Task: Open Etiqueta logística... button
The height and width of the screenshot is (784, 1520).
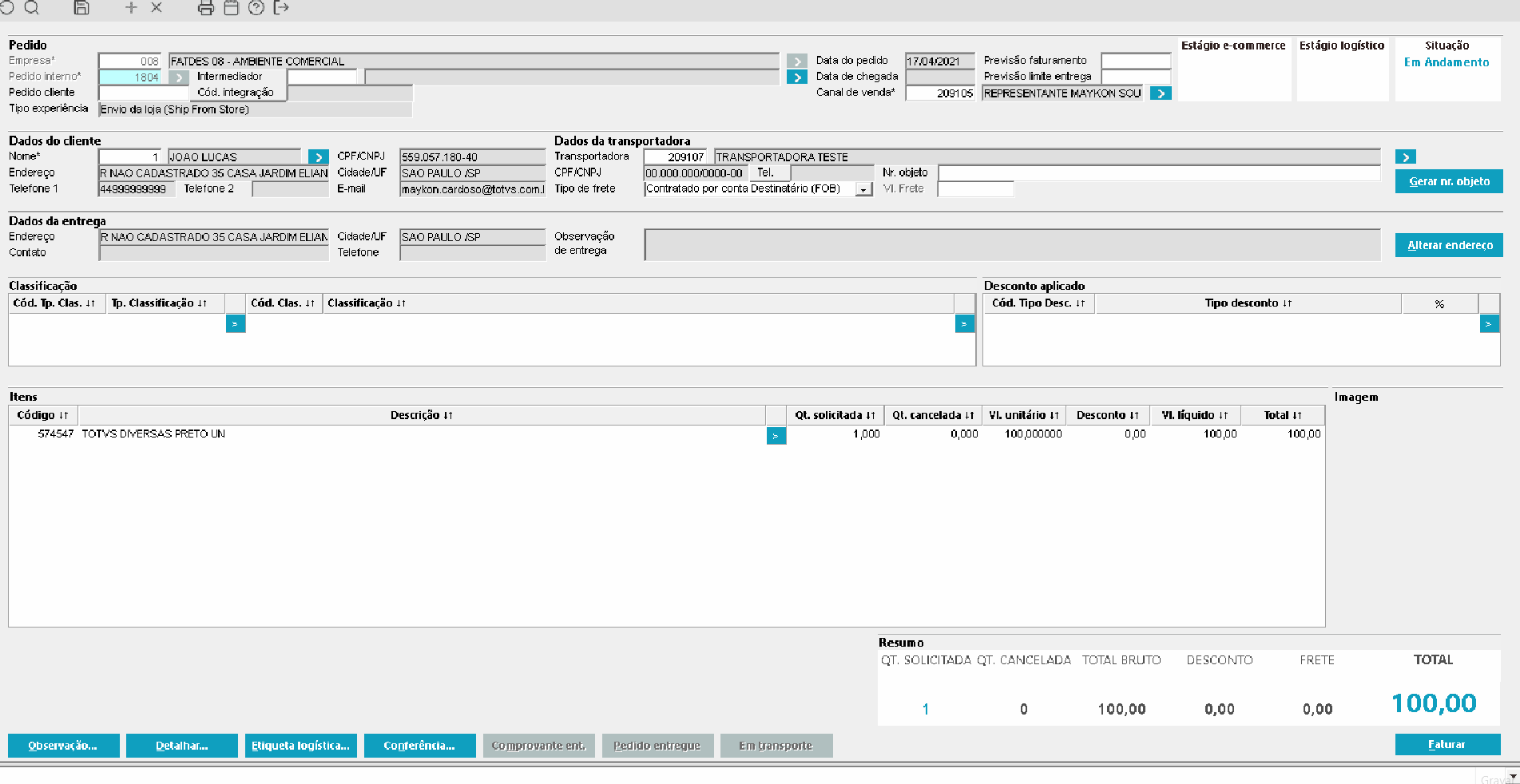Action: (x=301, y=746)
